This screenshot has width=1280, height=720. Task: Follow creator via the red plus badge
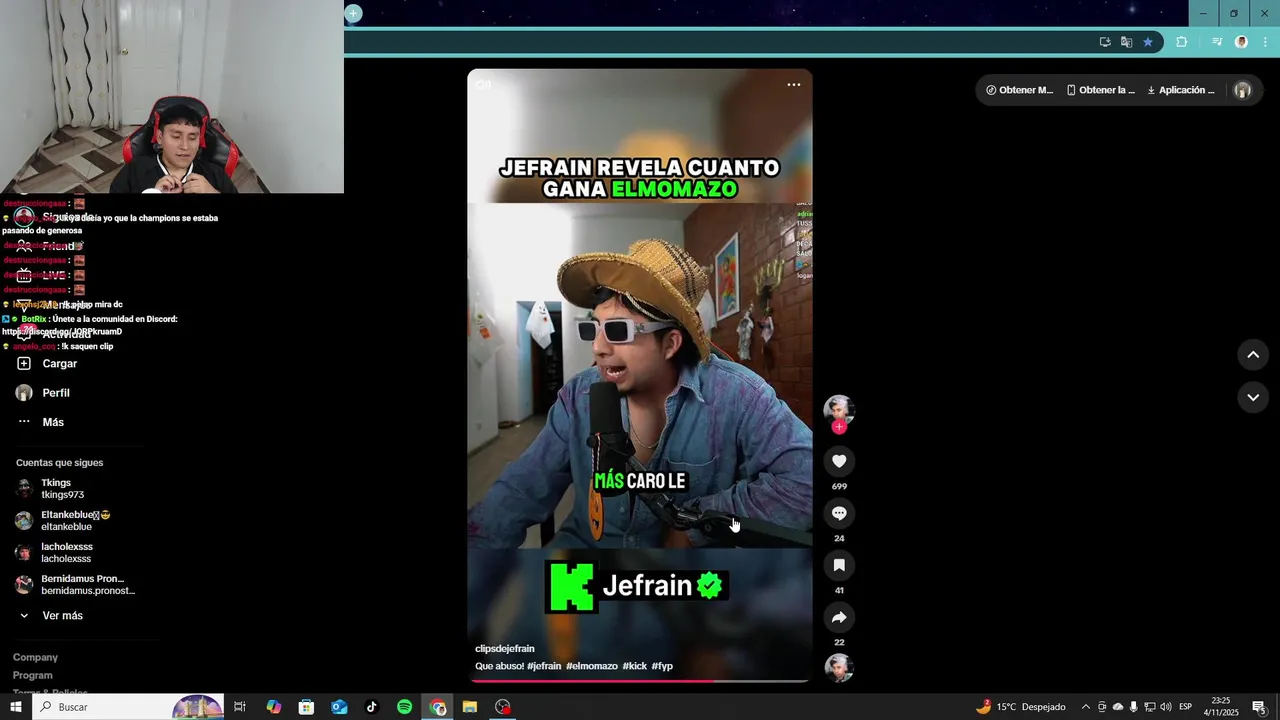[839, 427]
